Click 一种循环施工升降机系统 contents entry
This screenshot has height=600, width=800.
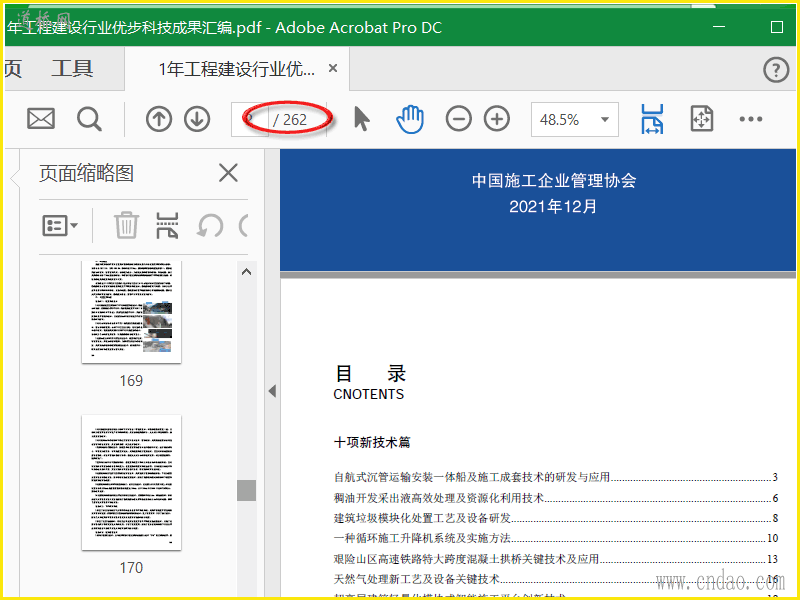(556, 538)
